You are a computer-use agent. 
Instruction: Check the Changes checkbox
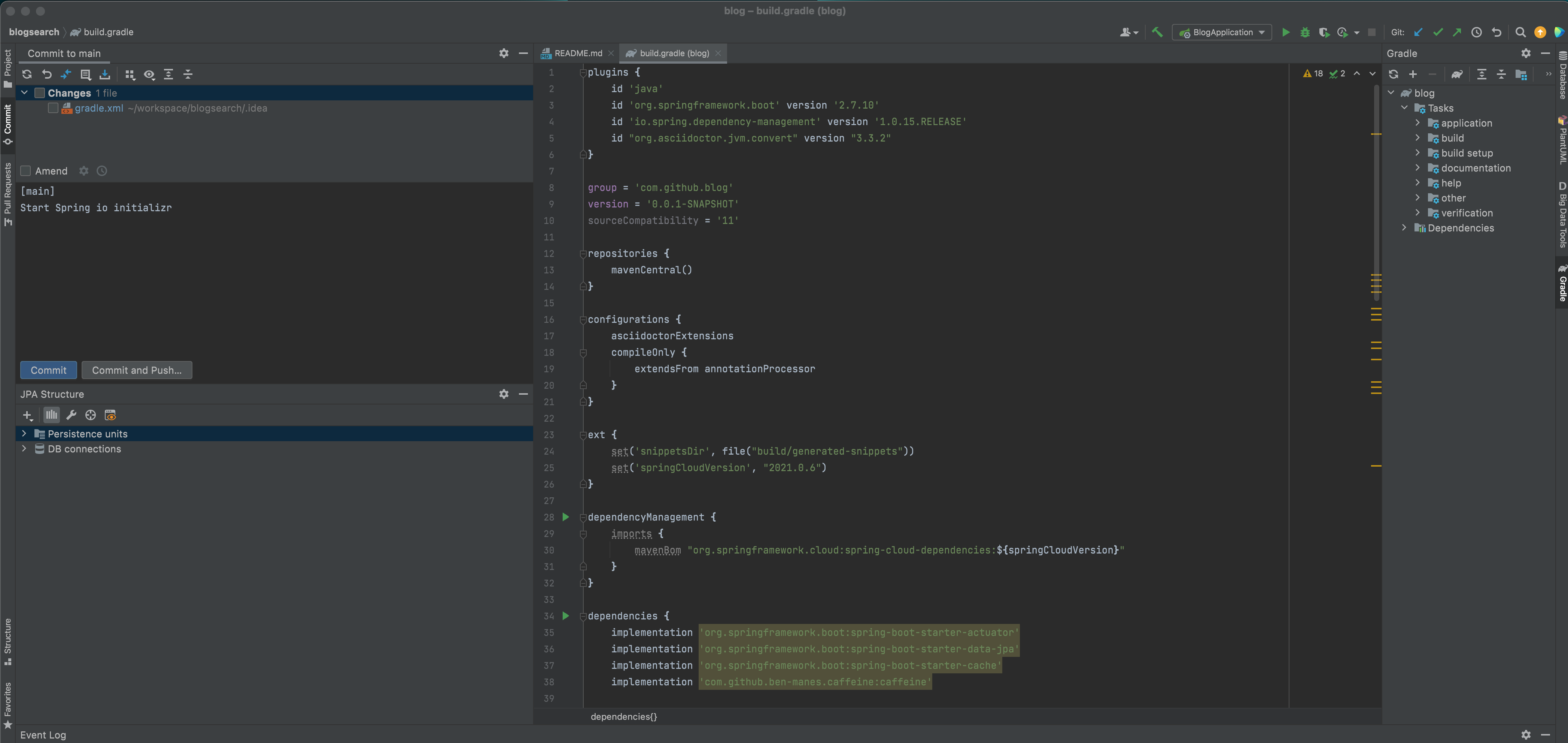pyautogui.click(x=40, y=93)
